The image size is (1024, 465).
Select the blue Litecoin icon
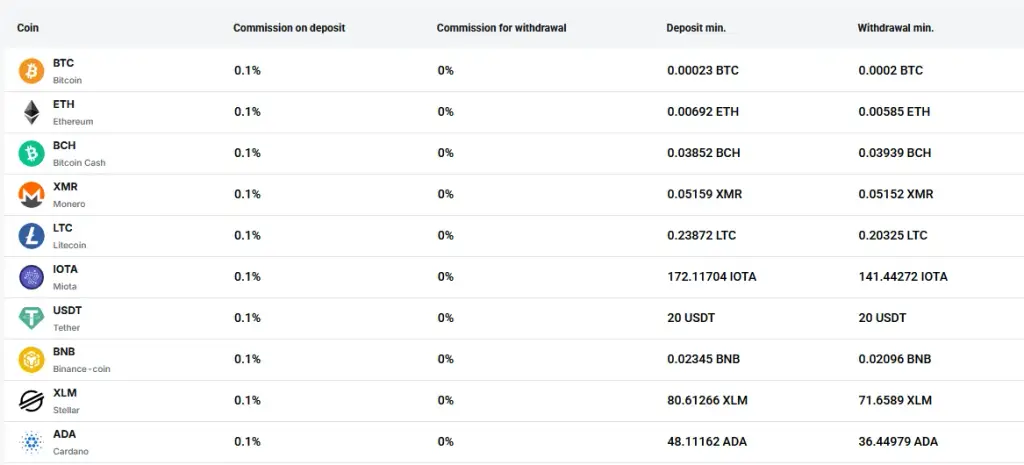tap(31, 236)
